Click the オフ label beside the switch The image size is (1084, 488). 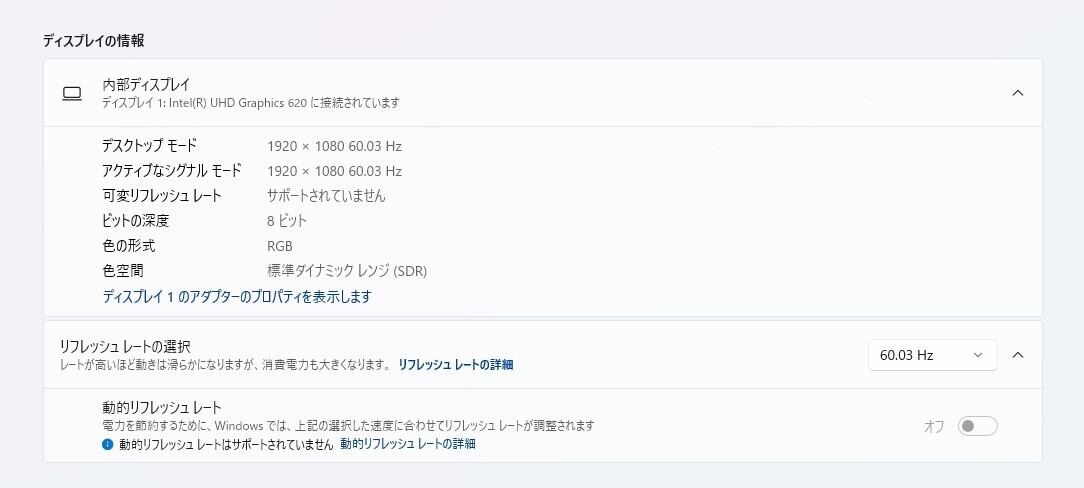(x=934, y=427)
